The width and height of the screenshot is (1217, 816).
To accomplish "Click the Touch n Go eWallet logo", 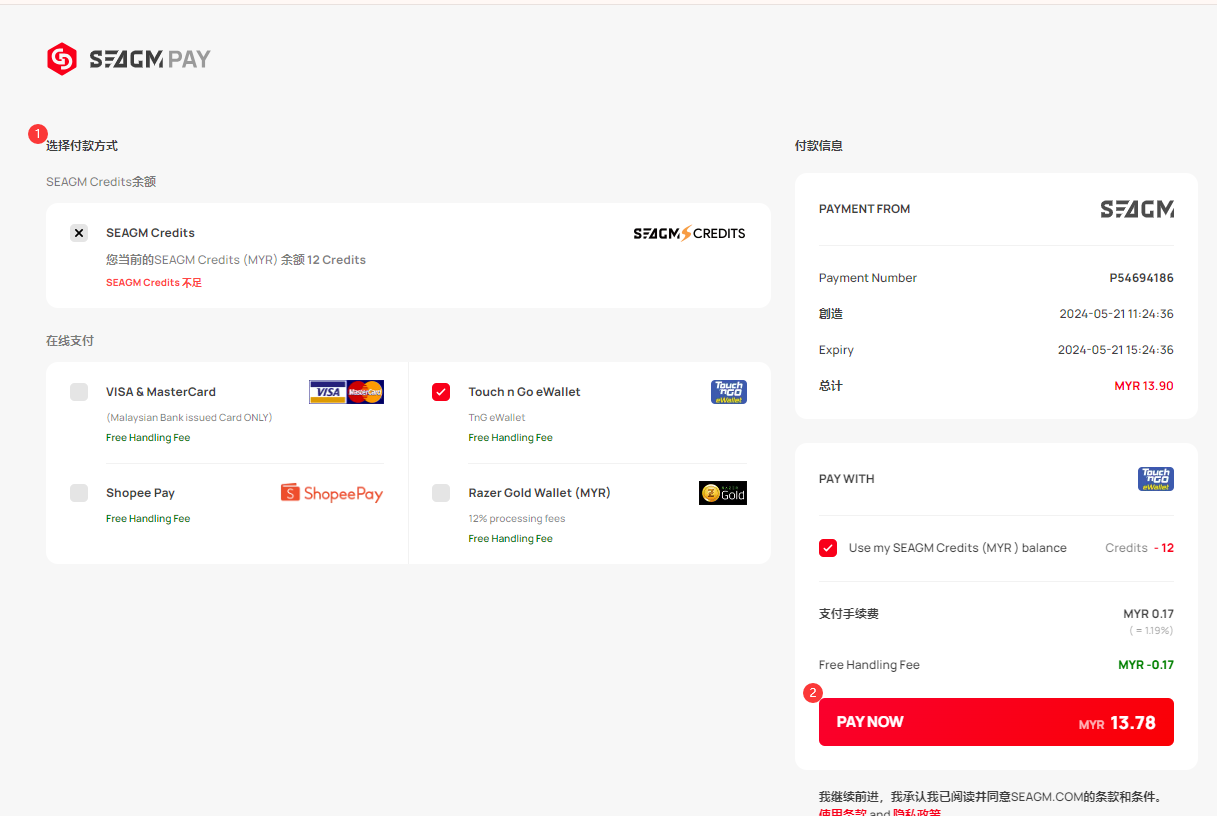I will (728, 392).
